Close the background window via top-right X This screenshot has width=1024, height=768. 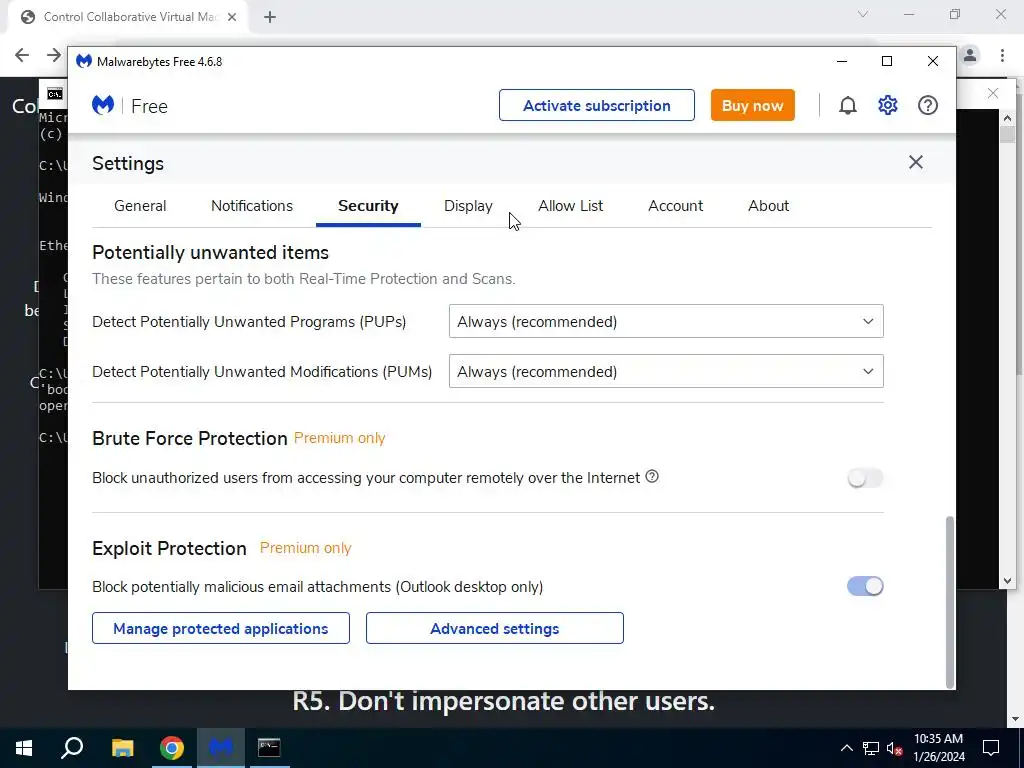point(993,93)
